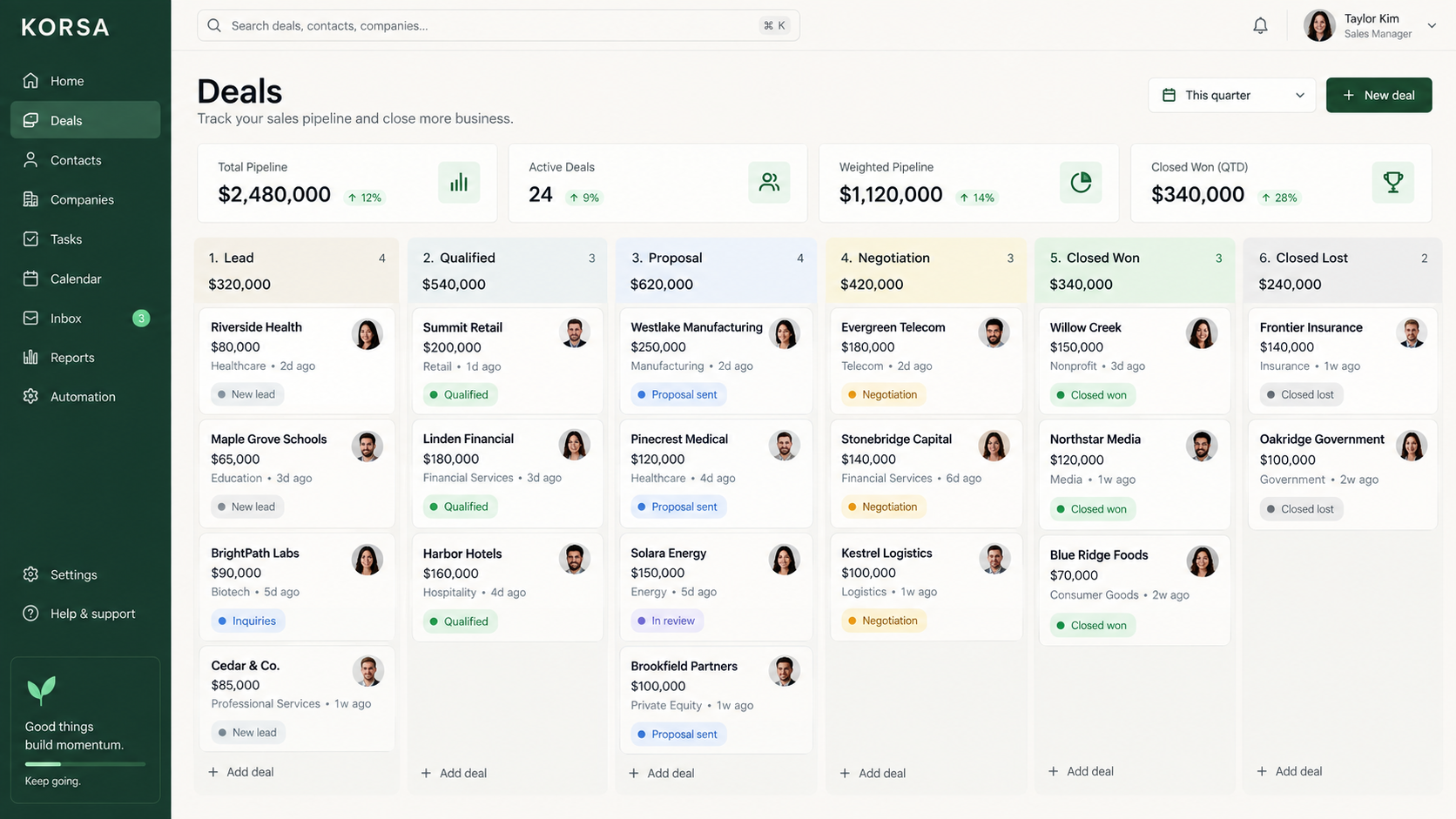Viewport: 1456px width, 819px height.
Task: Add deal in the Negotiation column
Action: coord(873,773)
